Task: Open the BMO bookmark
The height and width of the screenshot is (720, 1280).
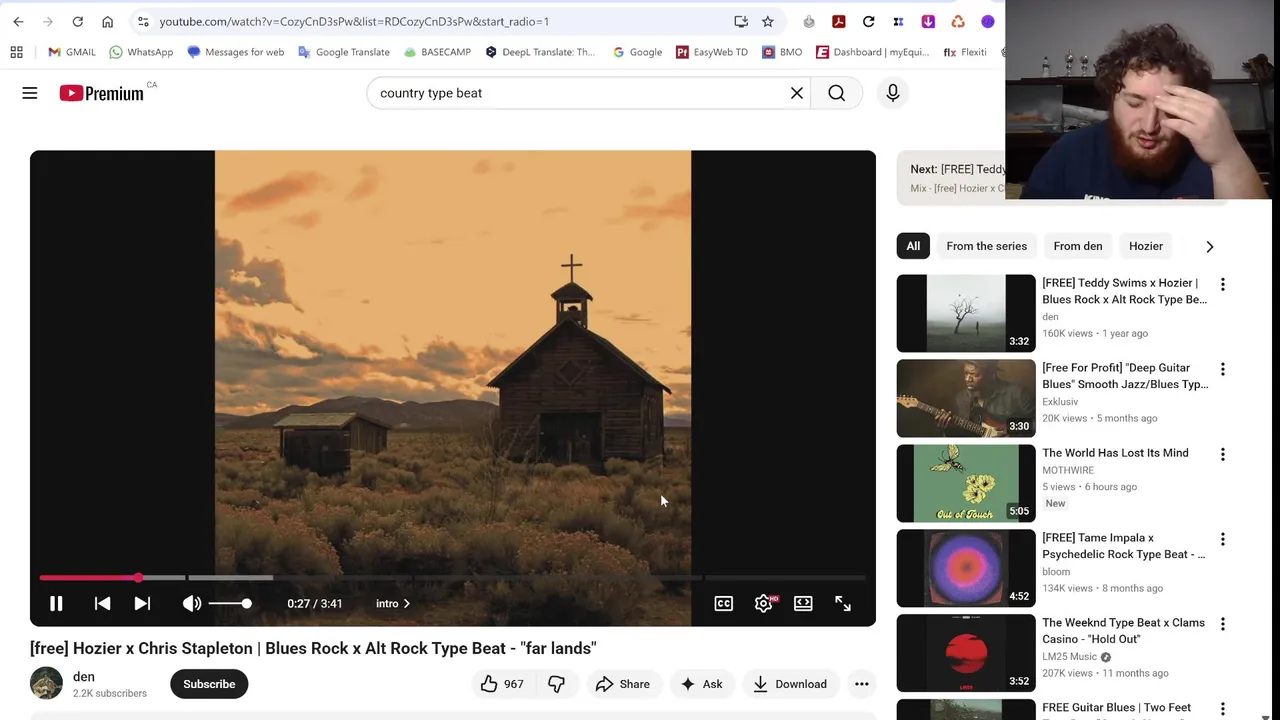Action: pyautogui.click(x=782, y=52)
